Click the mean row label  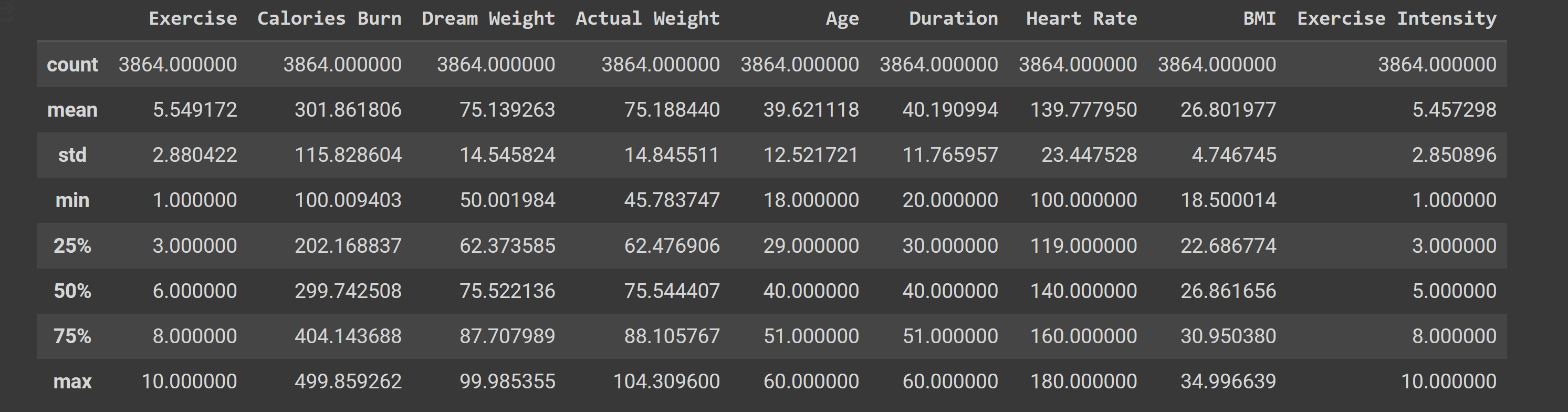[72, 110]
